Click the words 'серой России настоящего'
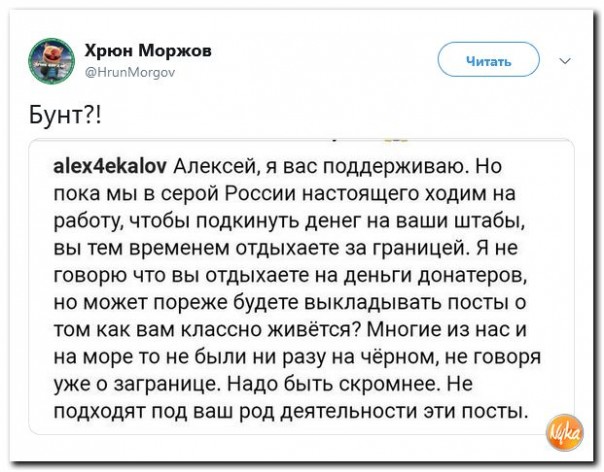The image size is (604, 472). (290, 194)
